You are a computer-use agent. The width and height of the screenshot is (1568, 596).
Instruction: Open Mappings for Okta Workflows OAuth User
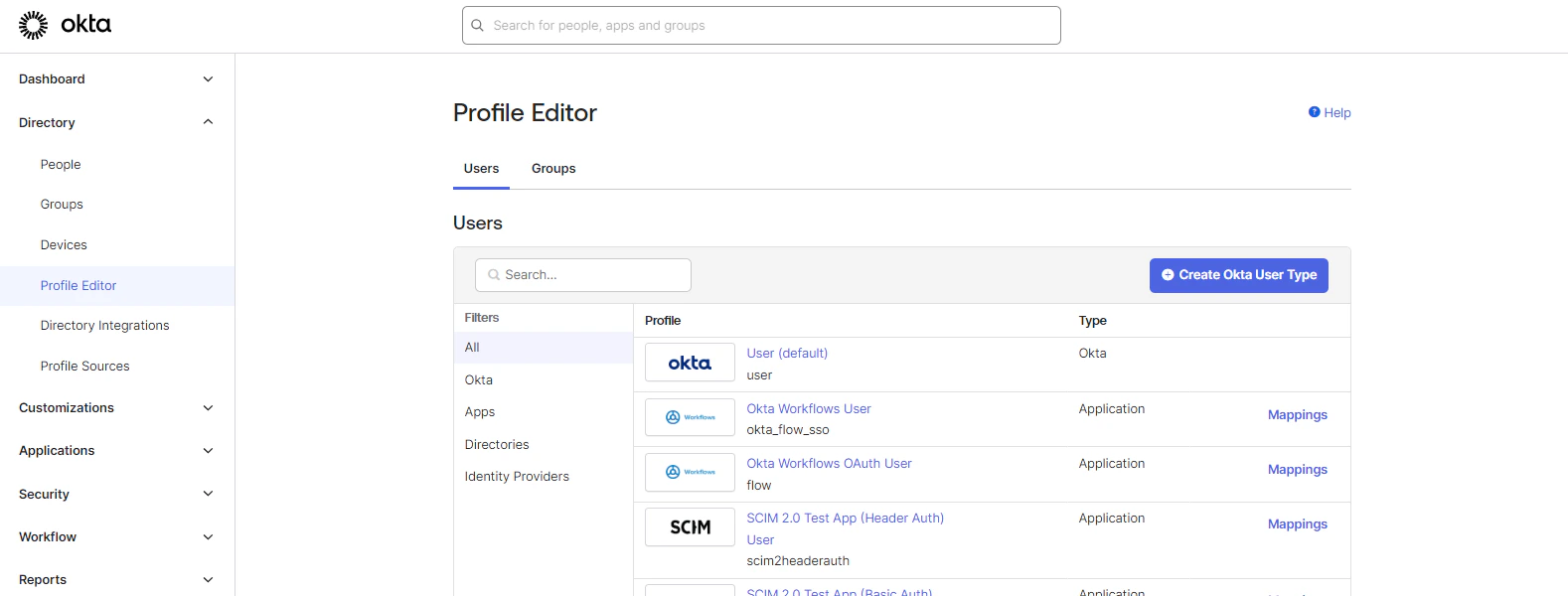tap(1297, 470)
